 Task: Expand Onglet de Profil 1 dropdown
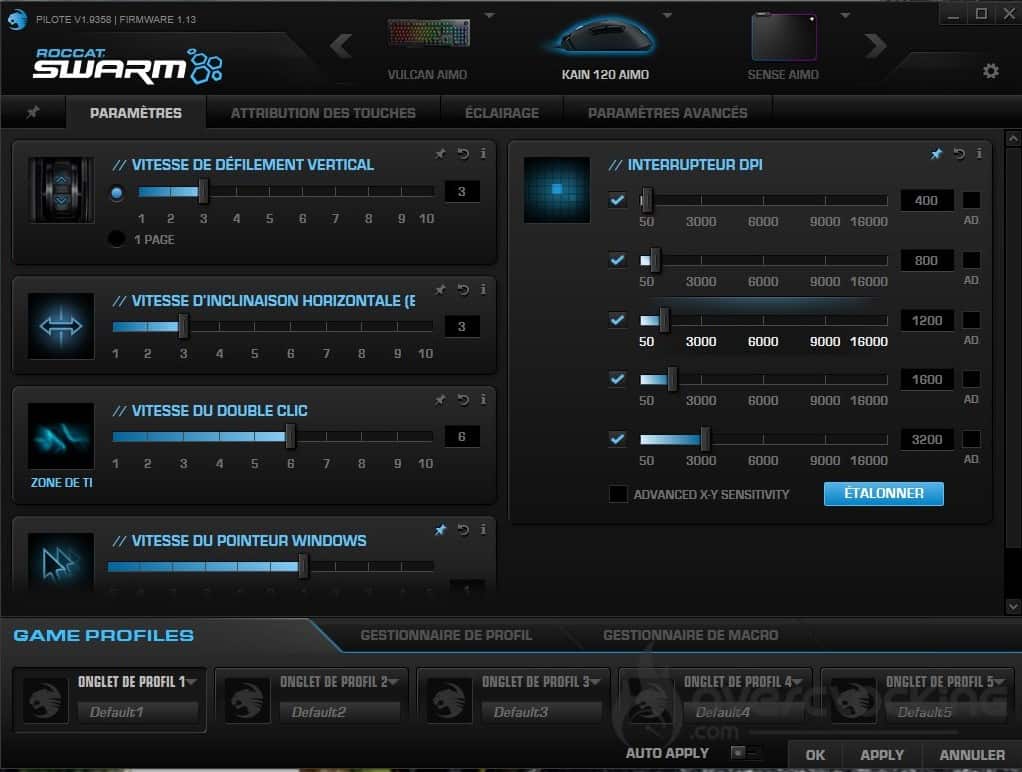click(191, 682)
